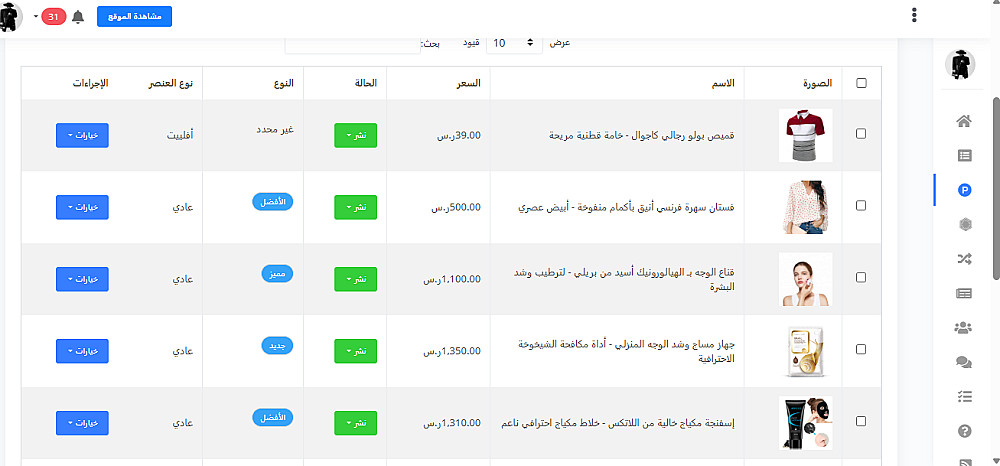
Task: Open the card list icon below shuffle
Action: (964, 293)
